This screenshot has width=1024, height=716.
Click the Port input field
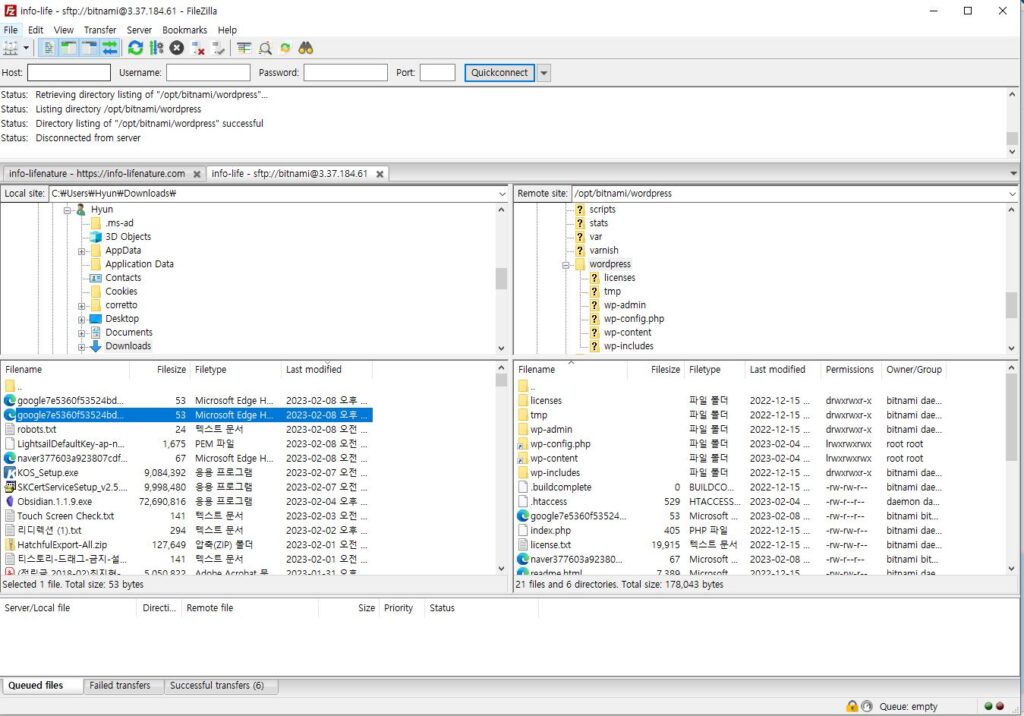[x=438, y=73]
